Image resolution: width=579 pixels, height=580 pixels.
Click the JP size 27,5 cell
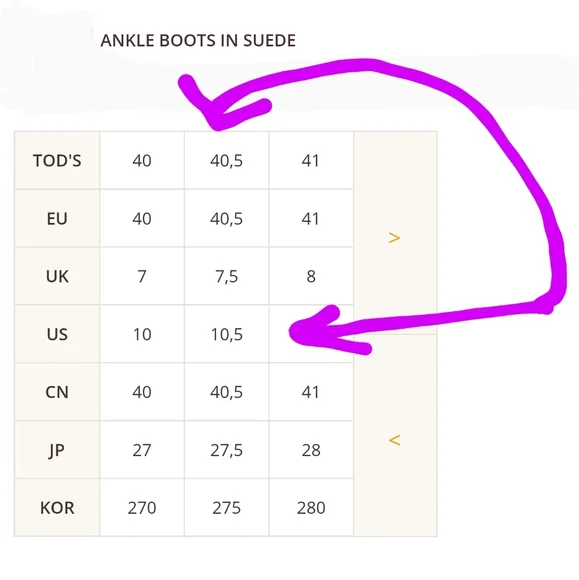[226, 450]
